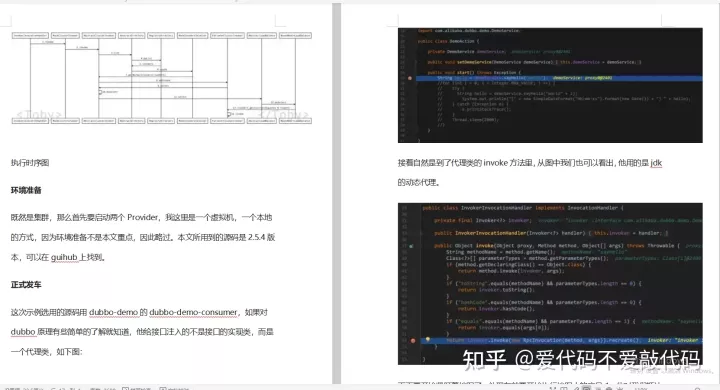Screen dimensions: 720x390
Task: Click the underlined word guihub
Action: click(64, 257)
